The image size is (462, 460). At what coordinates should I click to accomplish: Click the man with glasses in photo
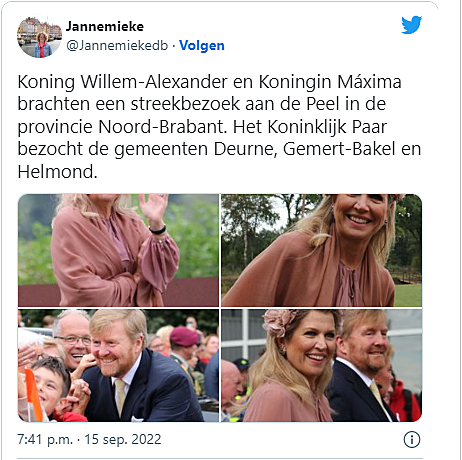[71, 340]
